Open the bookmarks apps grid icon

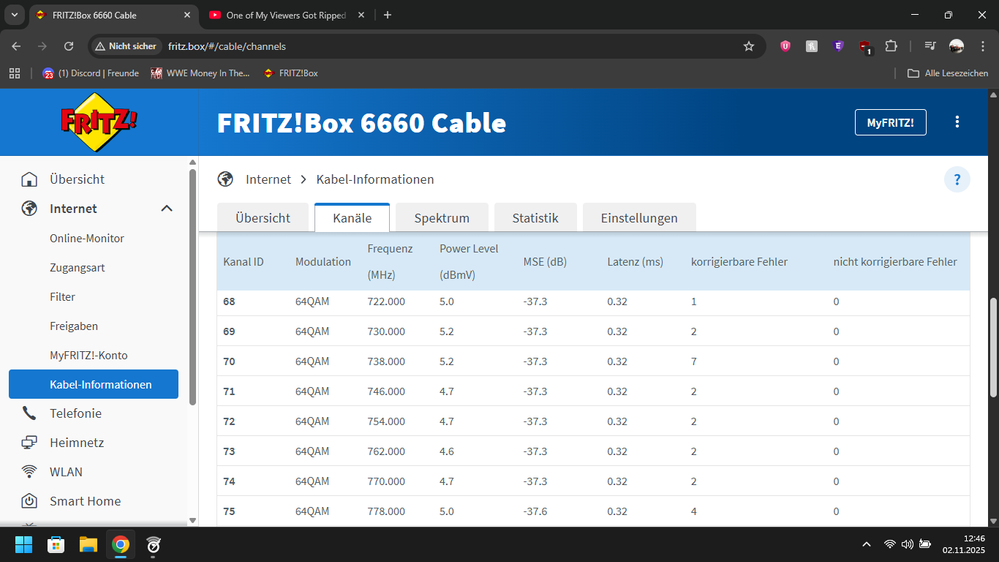click(15, 73)
